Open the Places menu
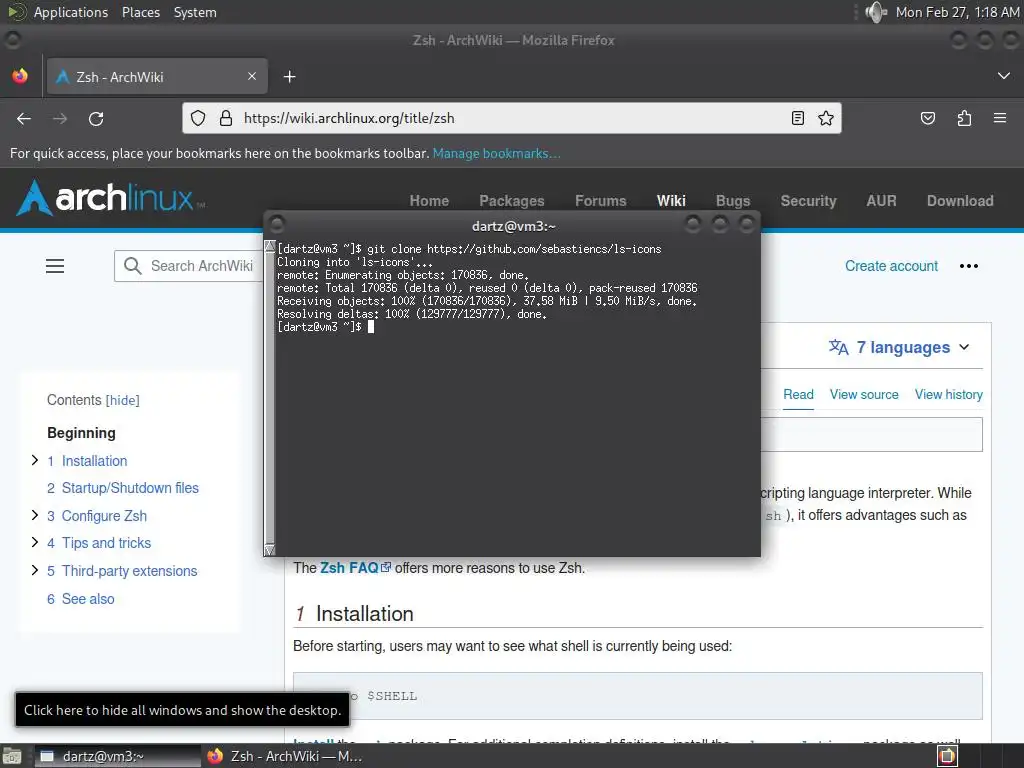The height and width of the screenshot is (768, 1024). pos(141,12)
